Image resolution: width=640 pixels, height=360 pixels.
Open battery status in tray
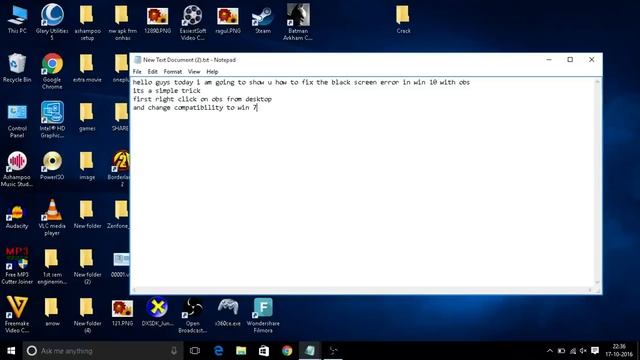561,351
